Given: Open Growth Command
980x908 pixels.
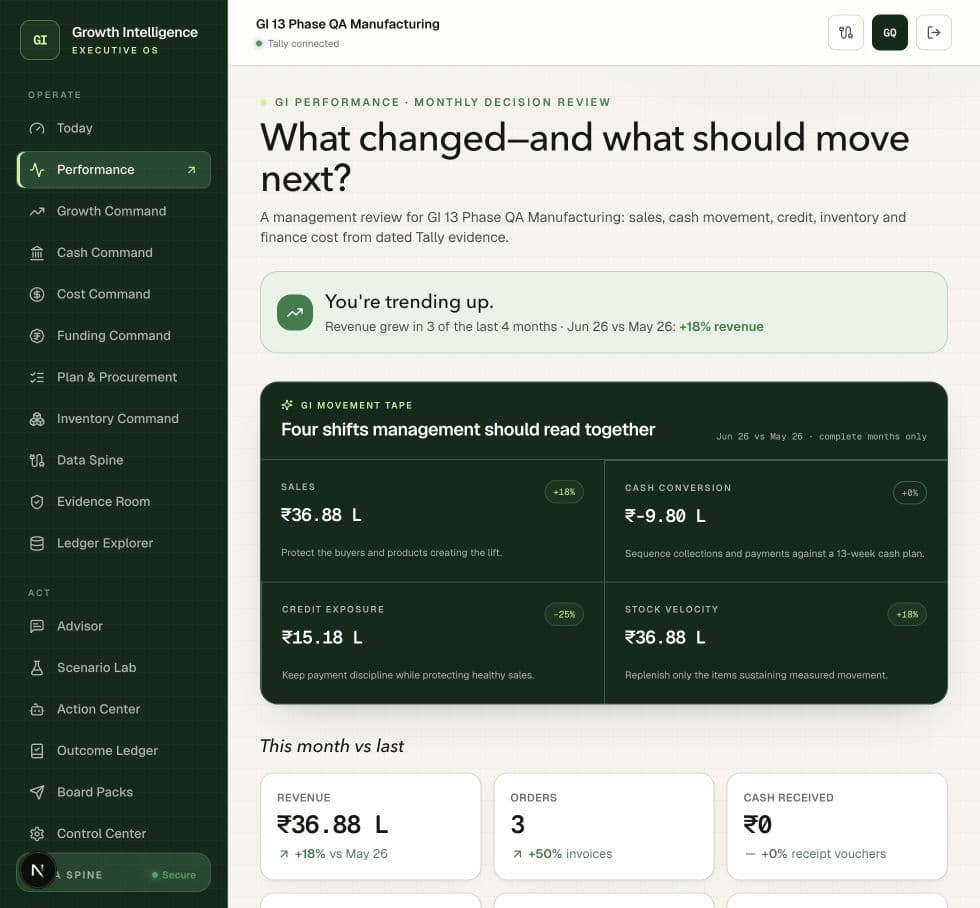Looking at the screenshot, I should click(x=114, y=211).
